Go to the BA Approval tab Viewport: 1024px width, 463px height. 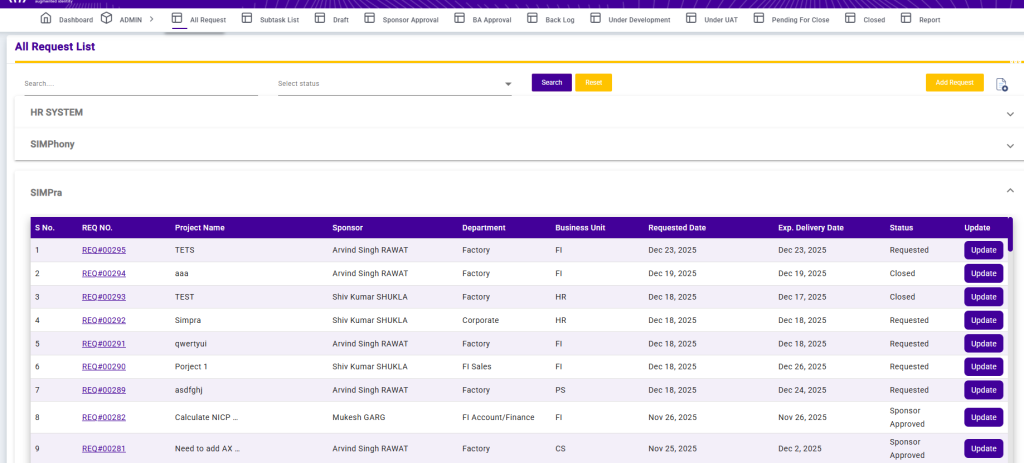click(490, 20)
